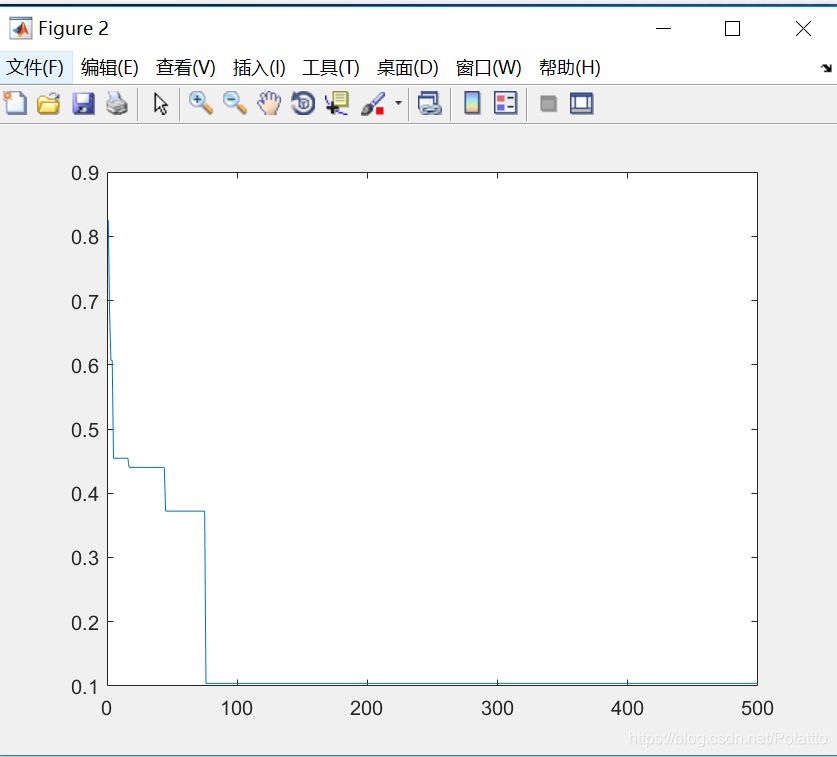Click the y-axis label 0.4

coord(85,494)
